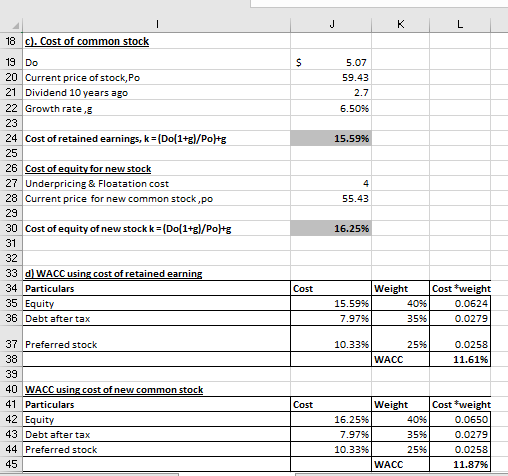Screen dimensions: 508x476
Task: Select 35% weight in row 36
Action: point(400,318)
